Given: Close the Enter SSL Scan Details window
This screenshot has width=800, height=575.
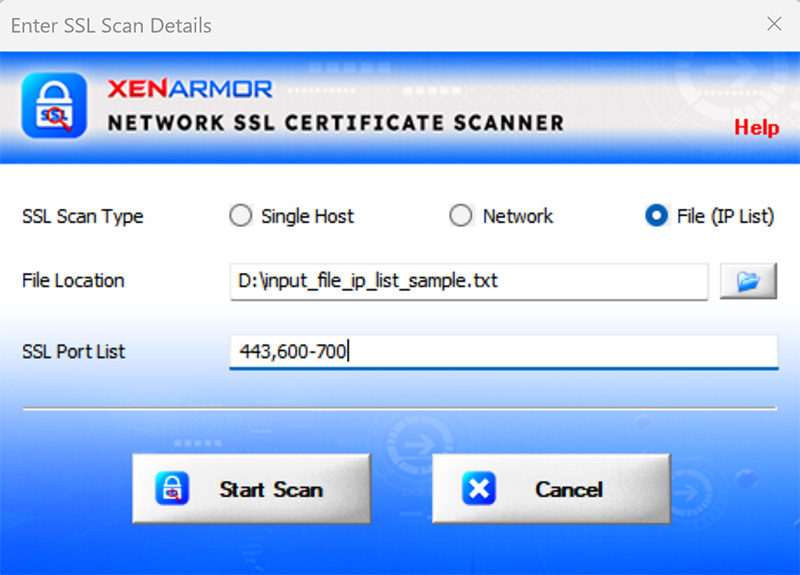Looking at the screenshot, I should tap(774, 23).
